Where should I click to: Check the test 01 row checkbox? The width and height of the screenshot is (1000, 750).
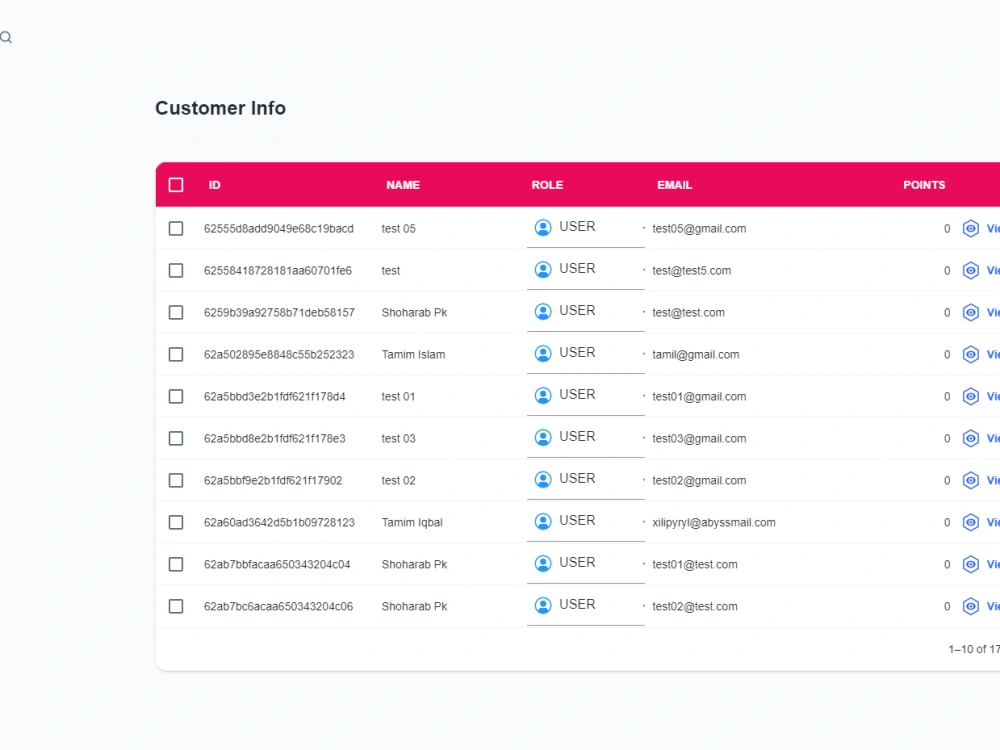point(176,397)
